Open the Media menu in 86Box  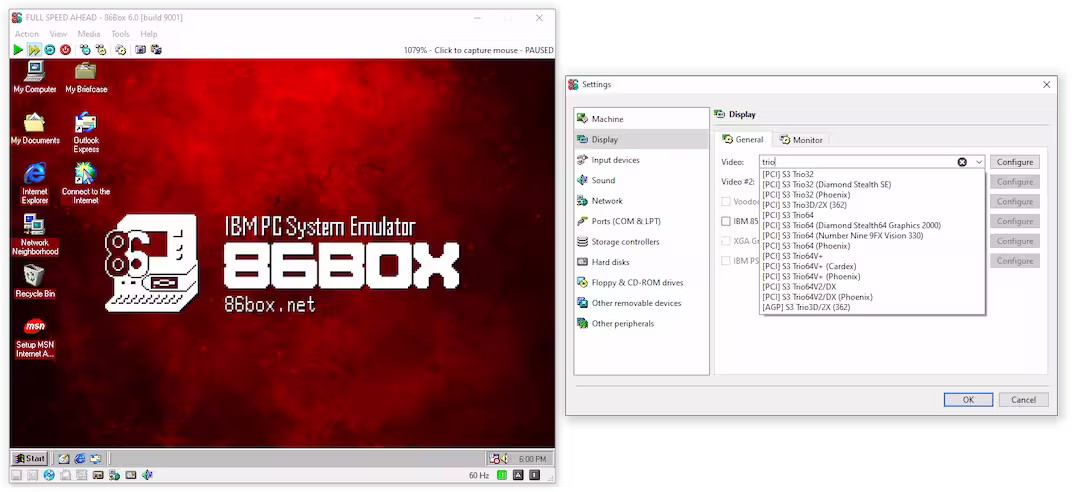[x=89, y=34]
